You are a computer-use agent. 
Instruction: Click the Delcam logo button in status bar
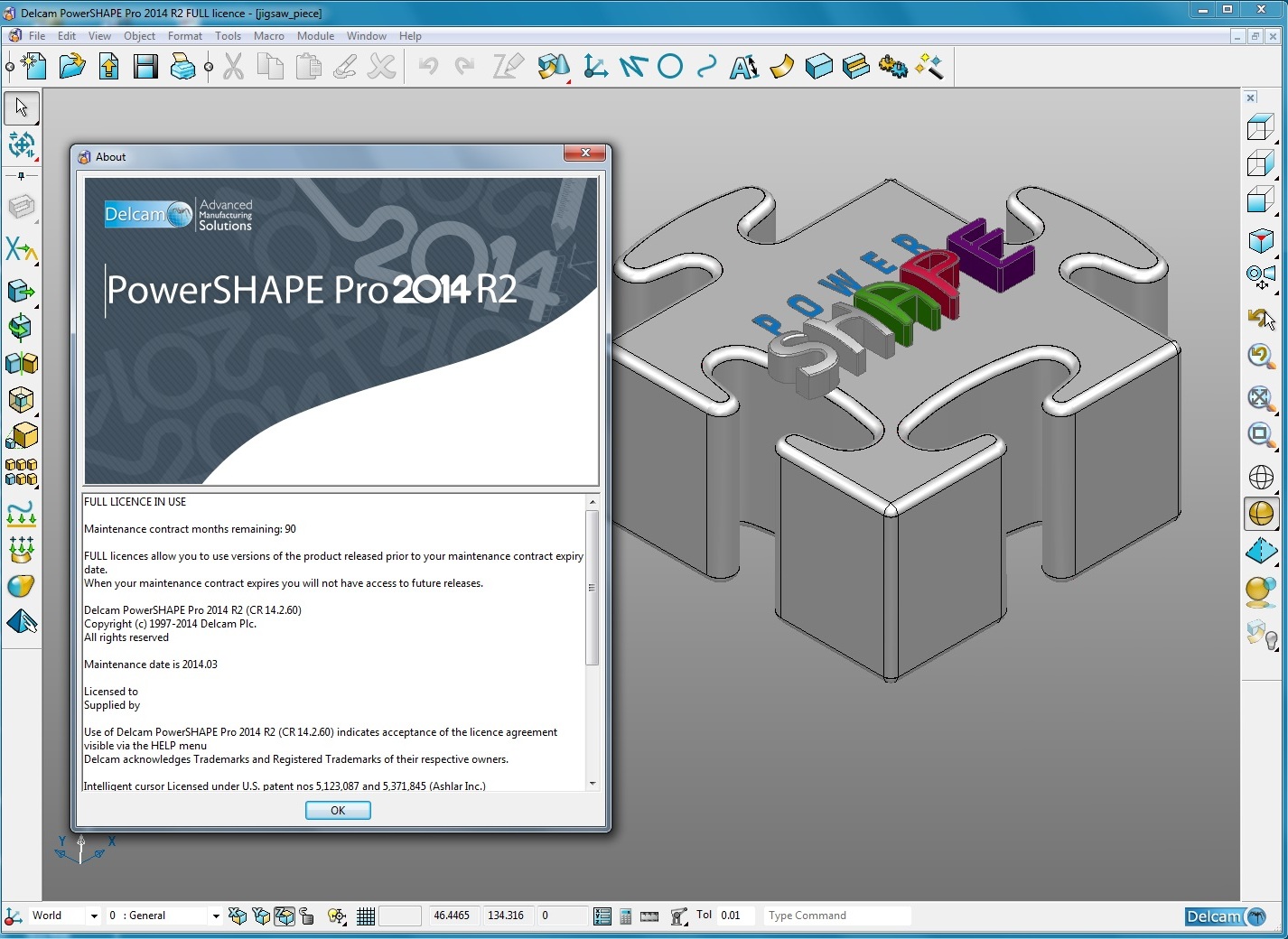pos(1227,916)
